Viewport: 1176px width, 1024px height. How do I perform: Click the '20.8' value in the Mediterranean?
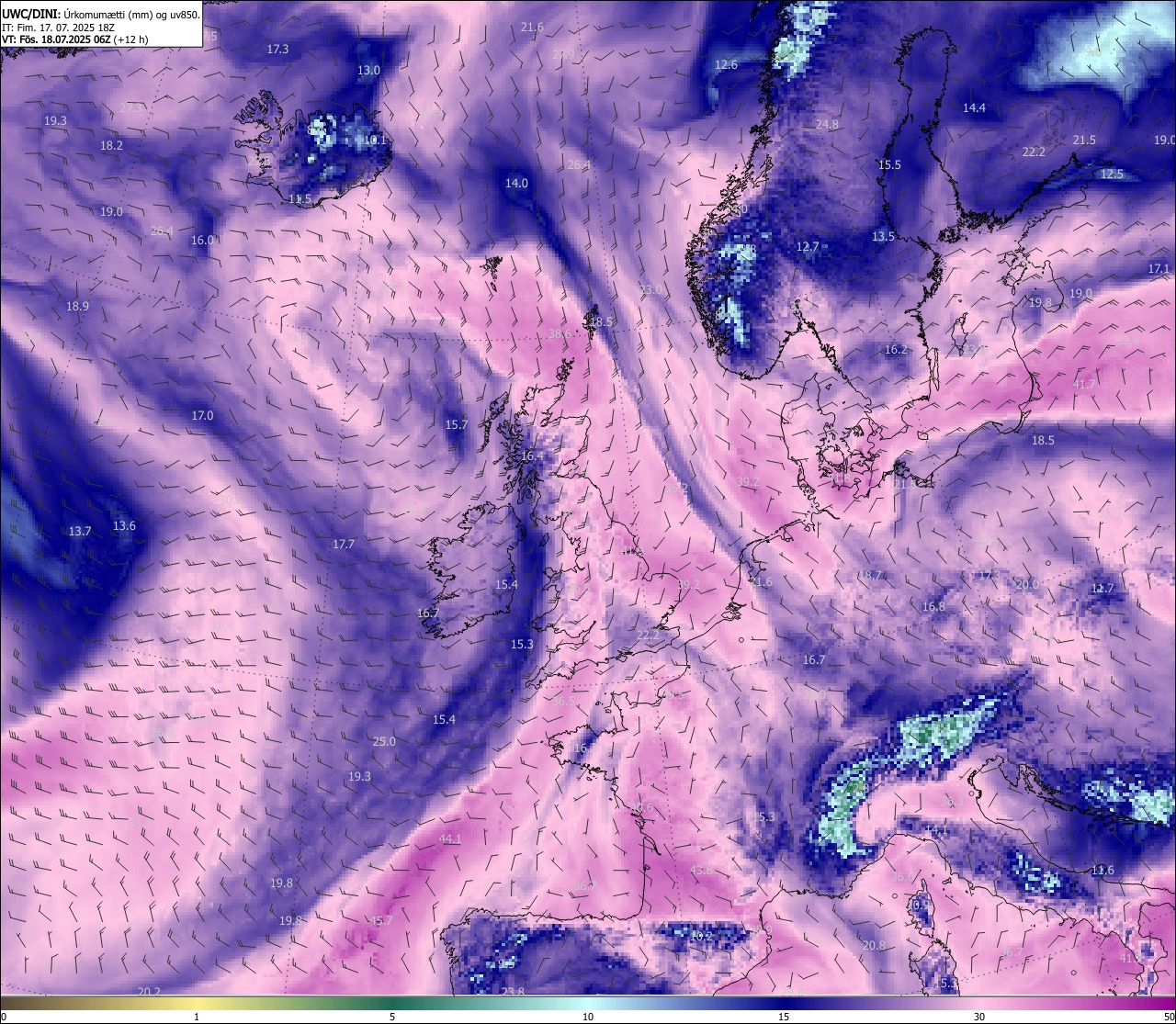click(874, 945)
